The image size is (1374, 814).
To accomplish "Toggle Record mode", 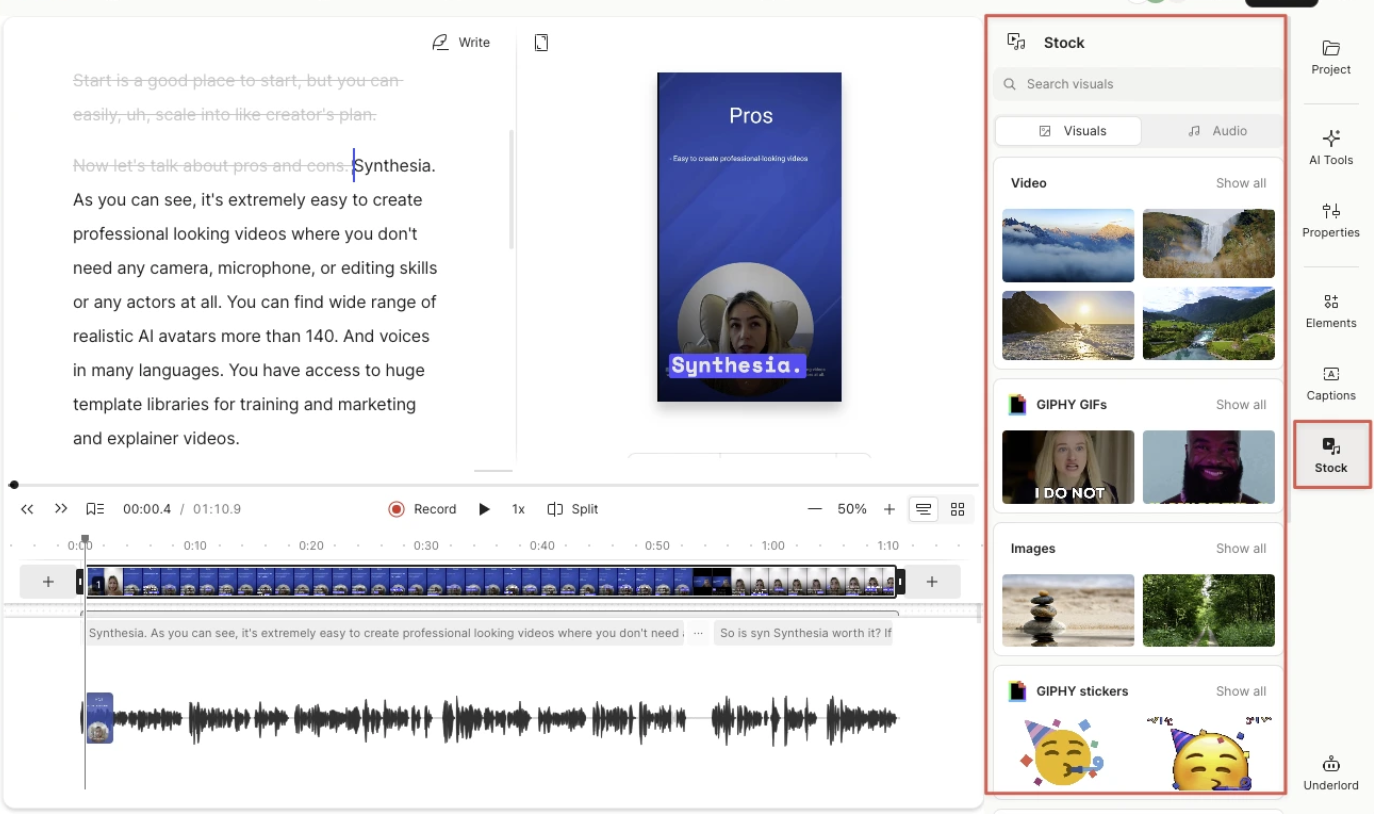I will (x=422, y=508).
